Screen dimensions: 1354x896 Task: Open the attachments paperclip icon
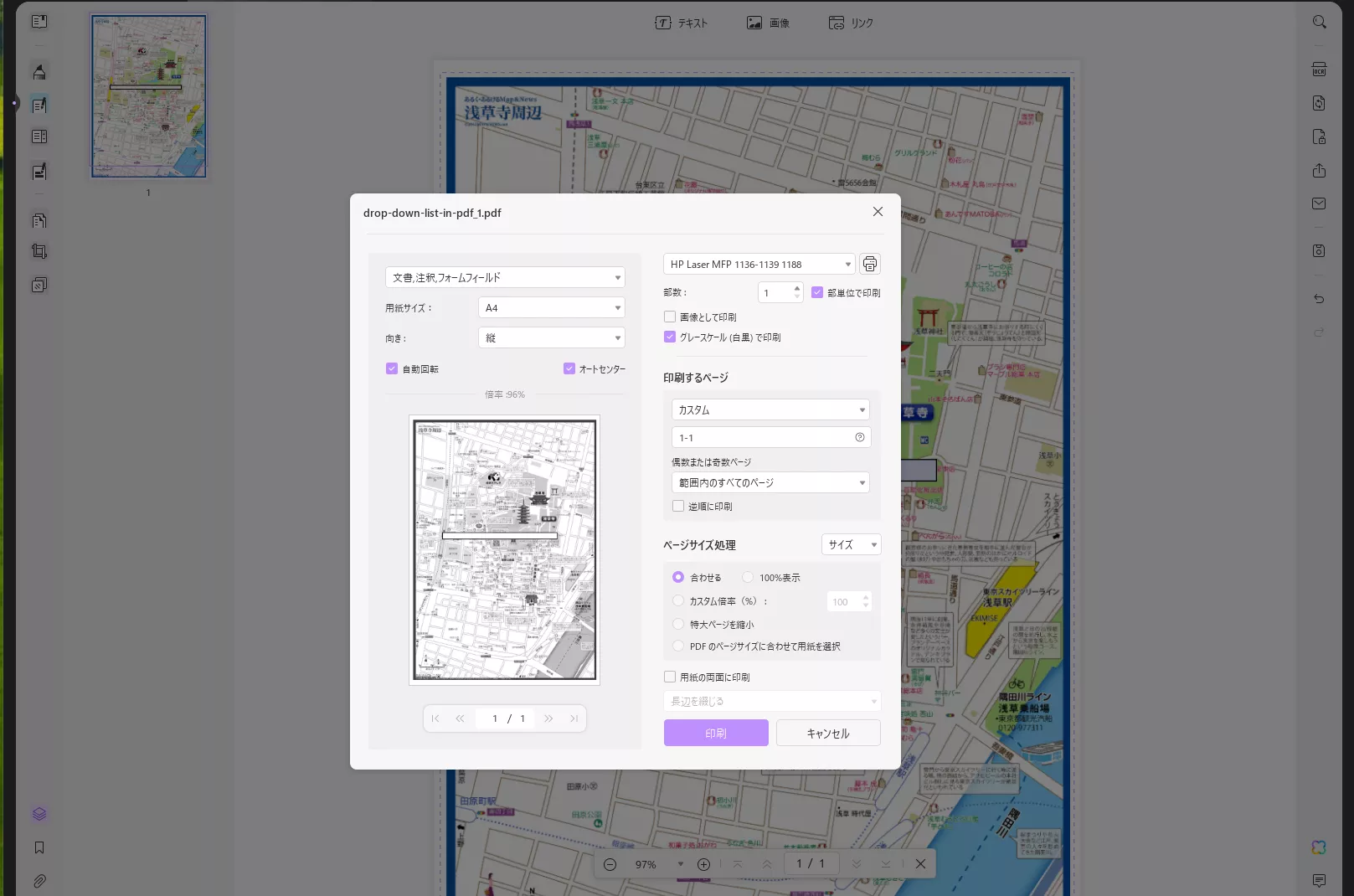pos(39,881)
